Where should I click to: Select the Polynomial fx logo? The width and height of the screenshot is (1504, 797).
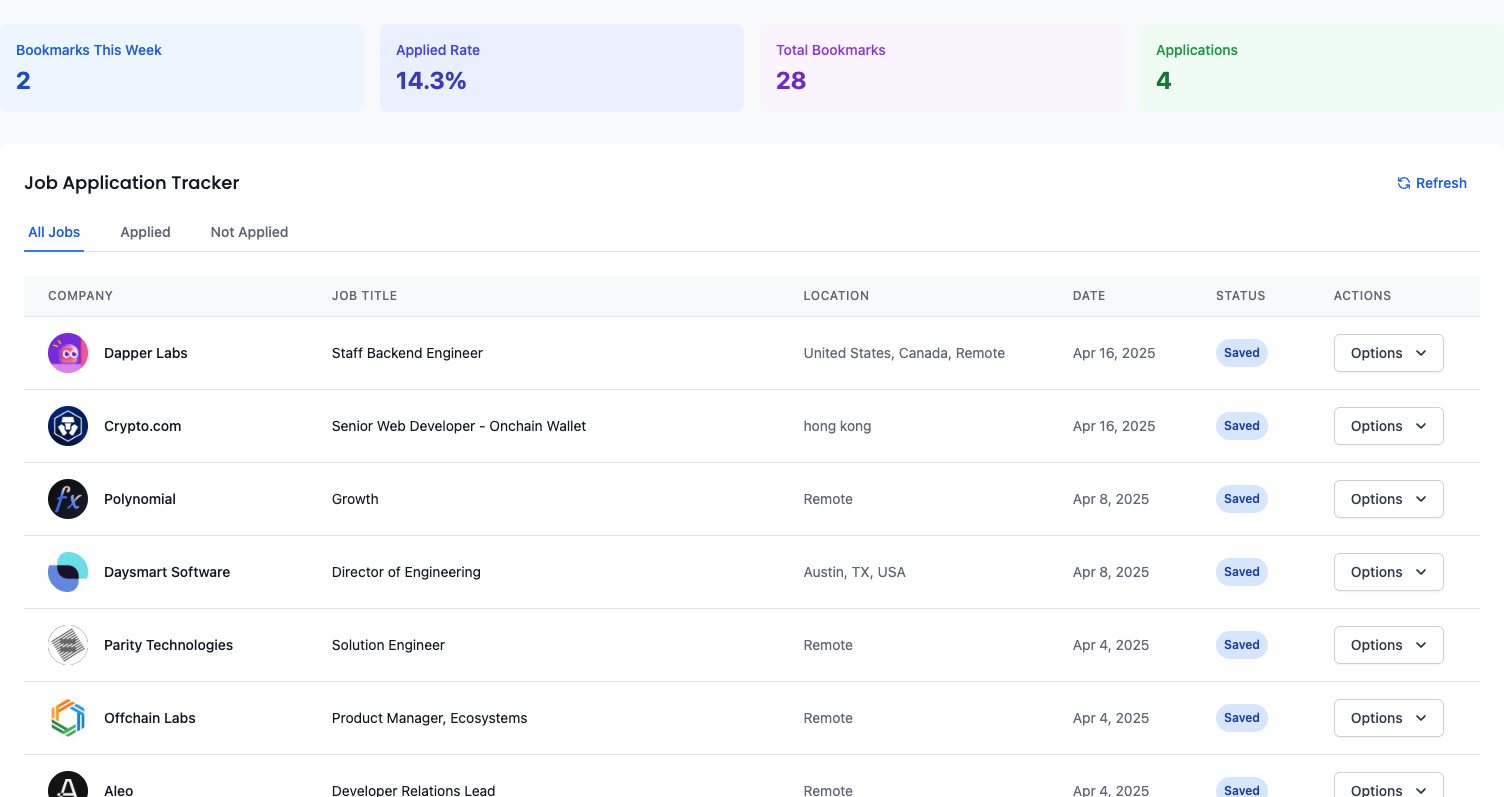[67, 499]
